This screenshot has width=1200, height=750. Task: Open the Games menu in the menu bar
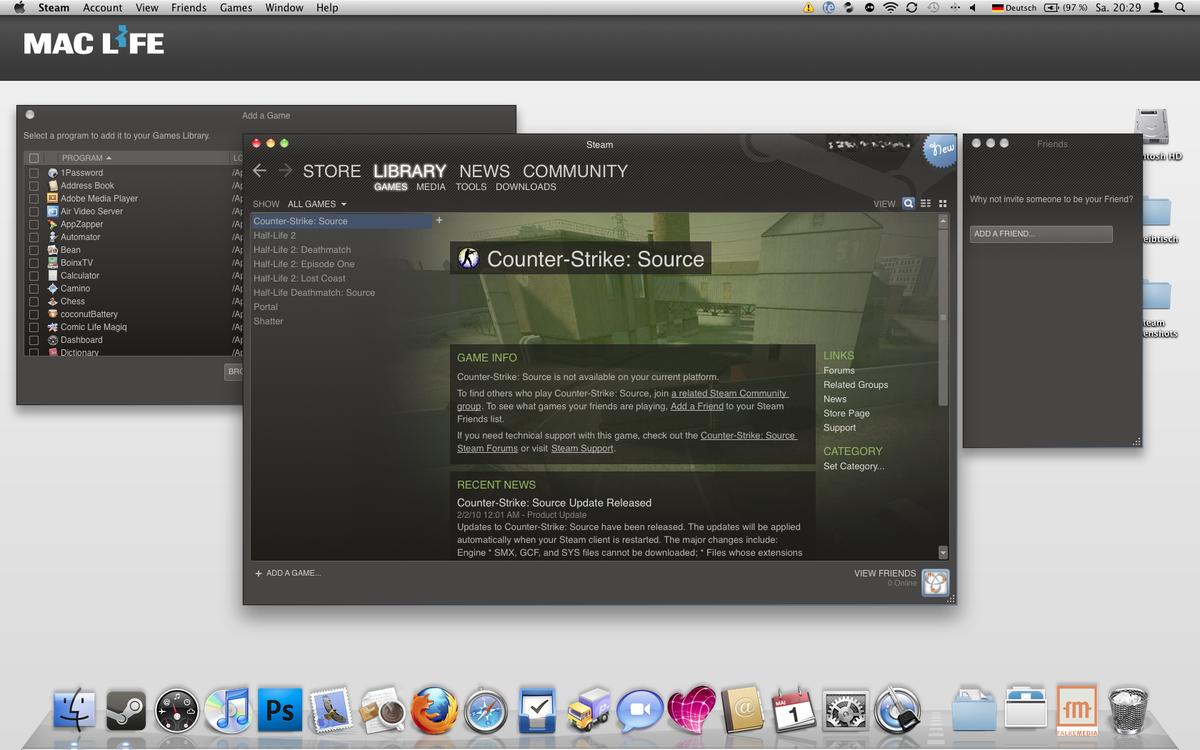(236, 7)
